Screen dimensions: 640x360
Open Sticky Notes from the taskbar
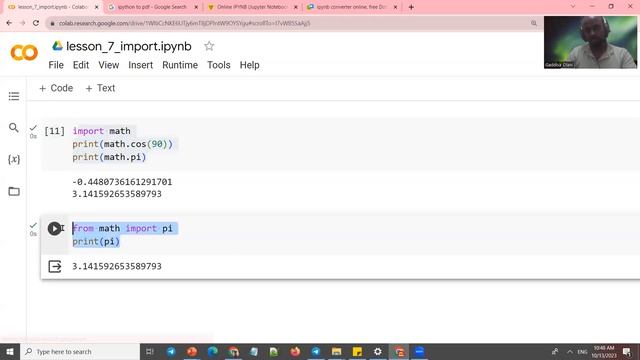357,351
